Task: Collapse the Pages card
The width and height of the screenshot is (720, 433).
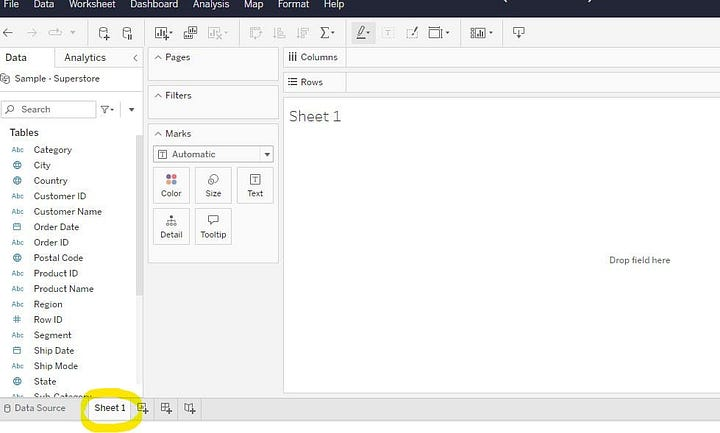Action: pos(158,57)
